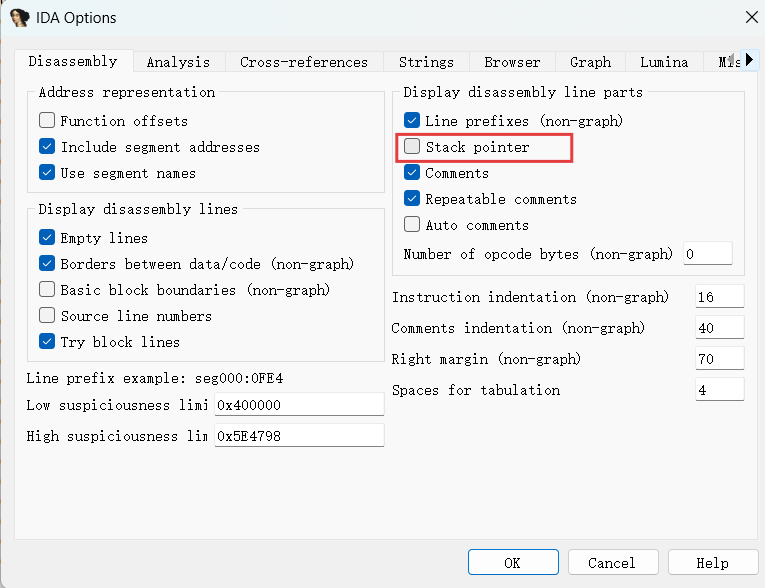Close the IDA Options dialog

[751, 17]
